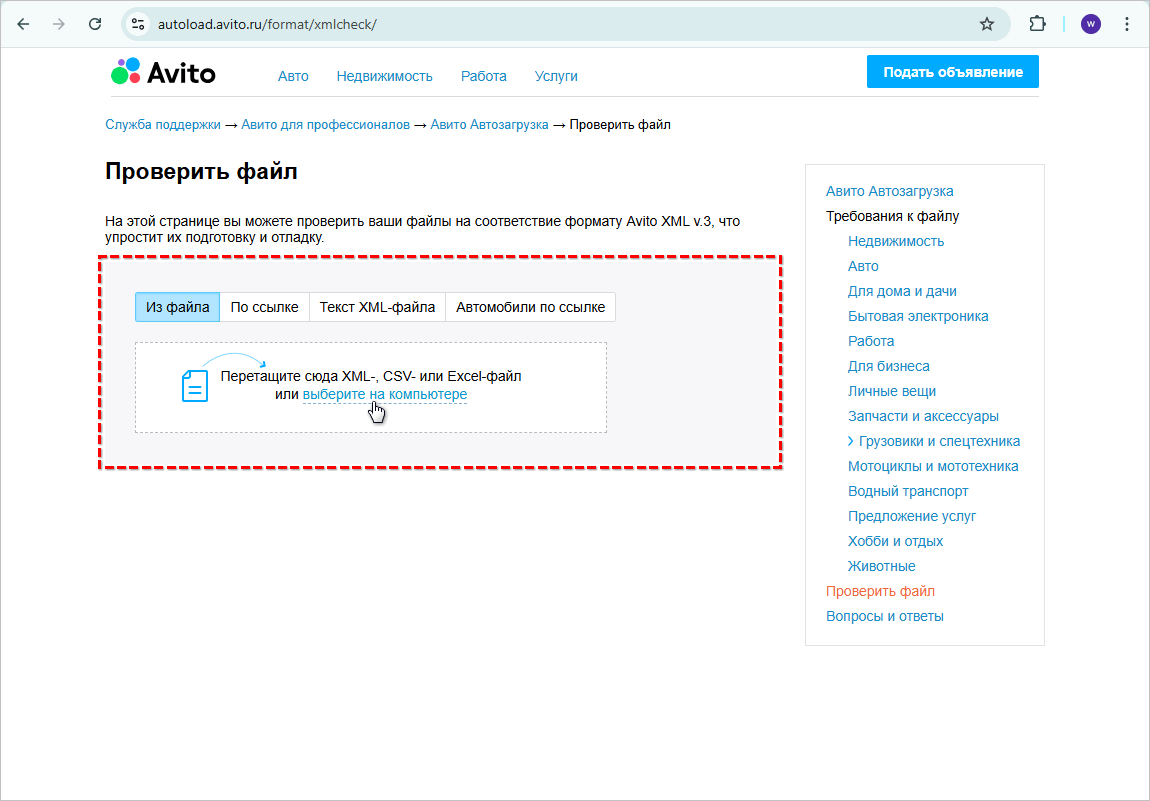Open the browser extensions puzzle icon
This screenshot has width=1150, height=801.
pyautogui.click(x=1038, y=24)
